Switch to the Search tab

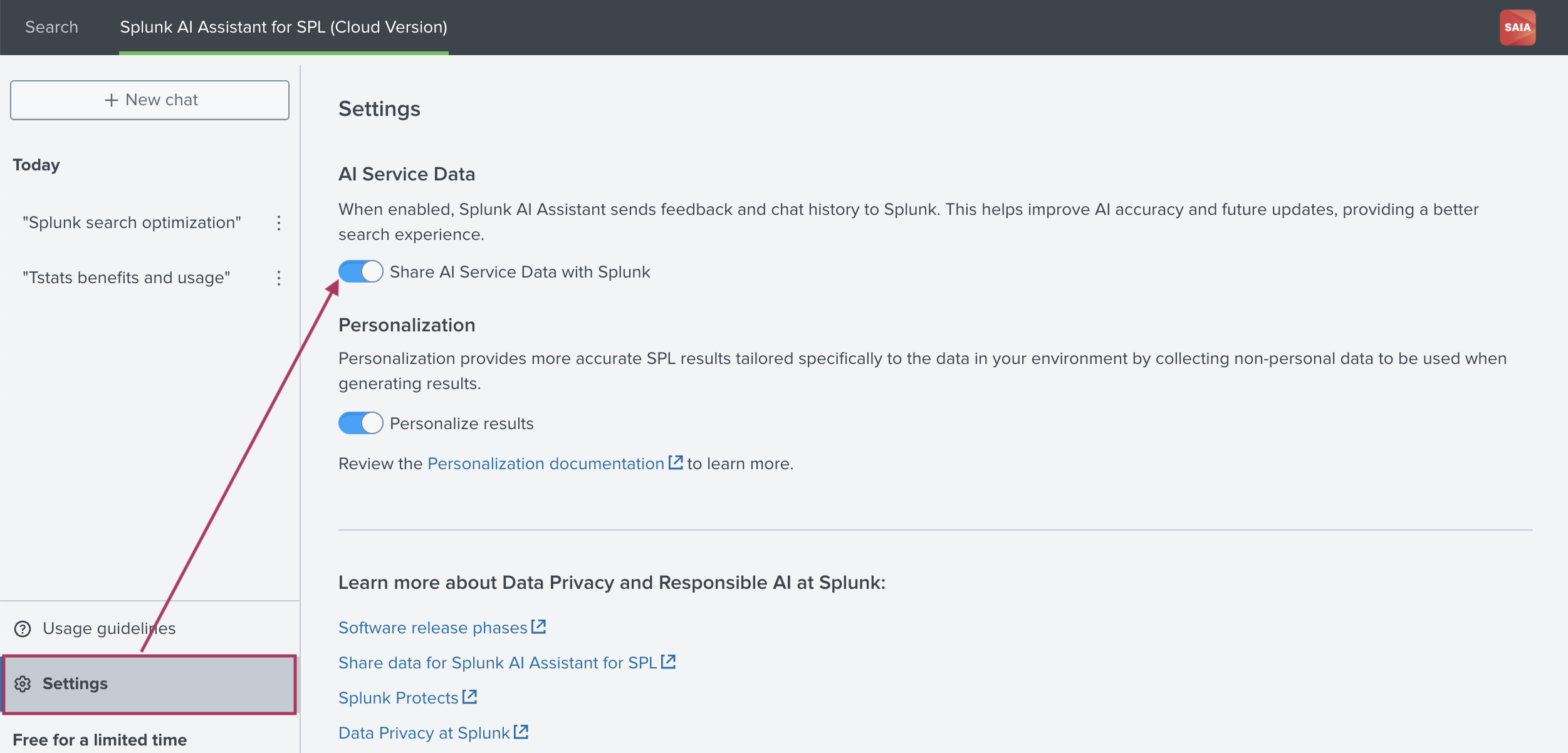51,28
